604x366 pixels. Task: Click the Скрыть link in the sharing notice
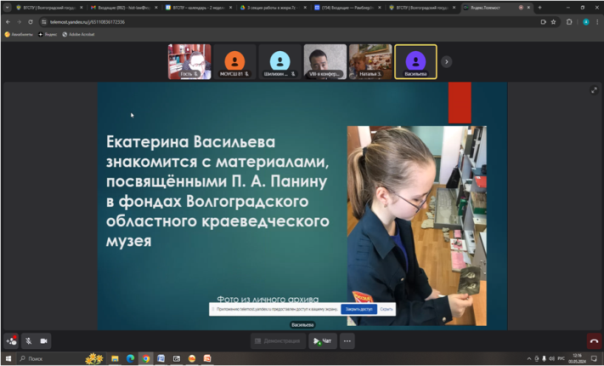[x=386, y=309]
